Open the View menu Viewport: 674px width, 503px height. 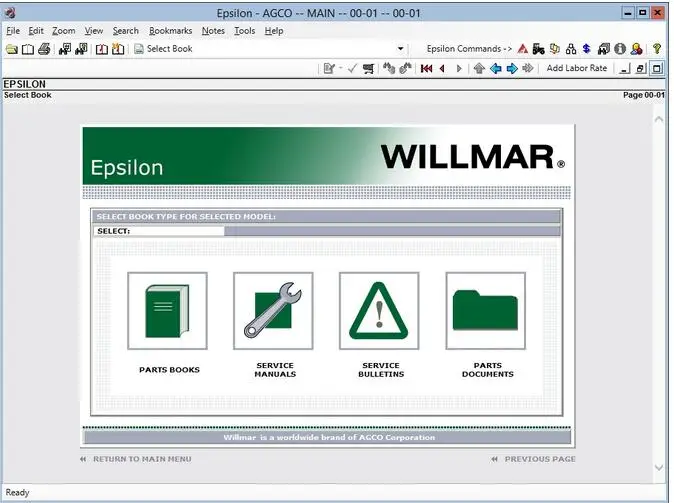point(94,31)
